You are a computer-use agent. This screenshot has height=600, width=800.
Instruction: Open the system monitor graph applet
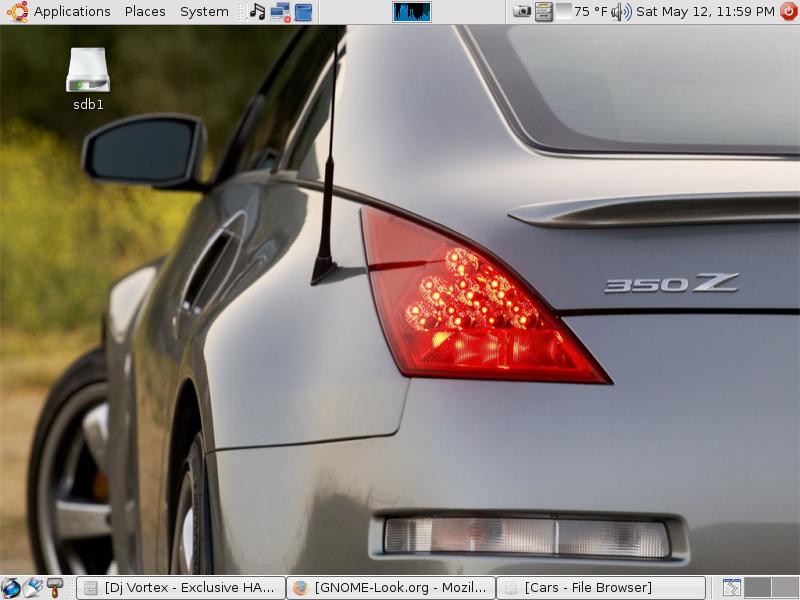(x=412, y=12)
